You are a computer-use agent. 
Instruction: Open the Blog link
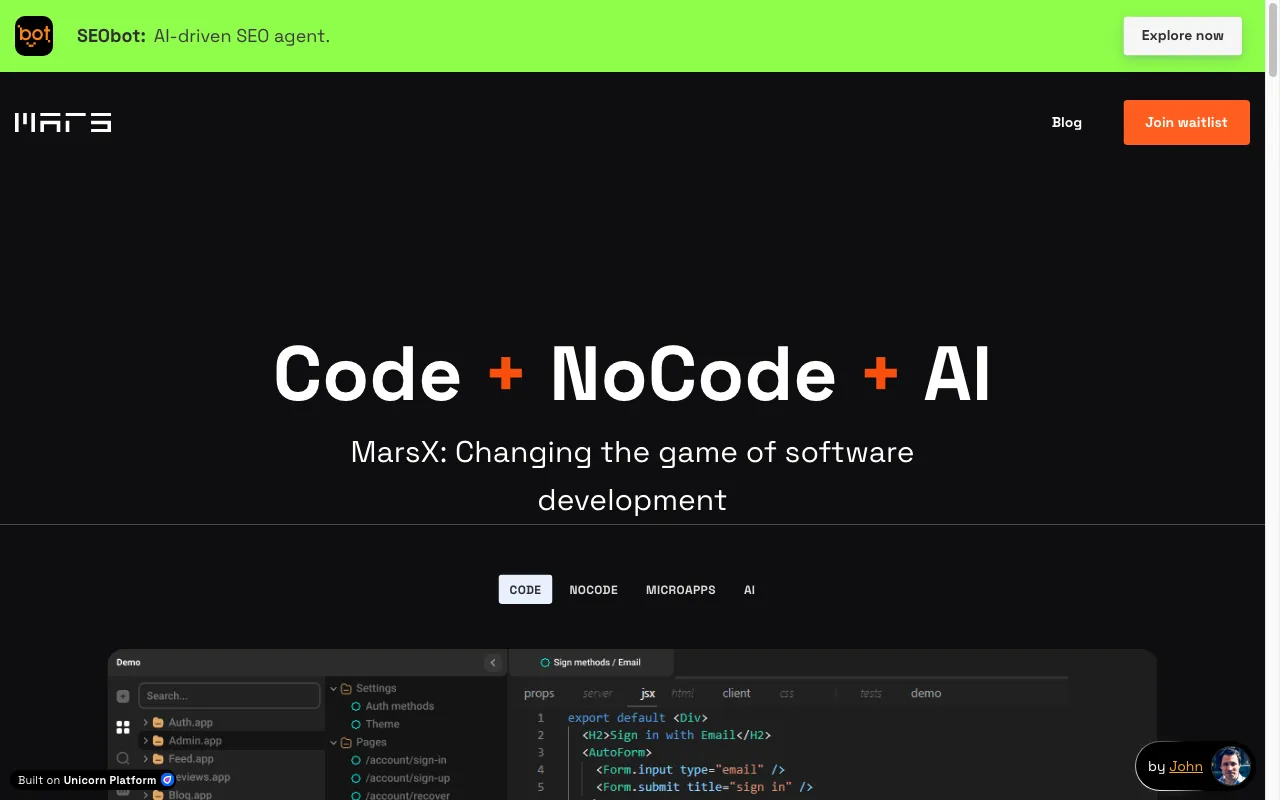[1067, 122]
